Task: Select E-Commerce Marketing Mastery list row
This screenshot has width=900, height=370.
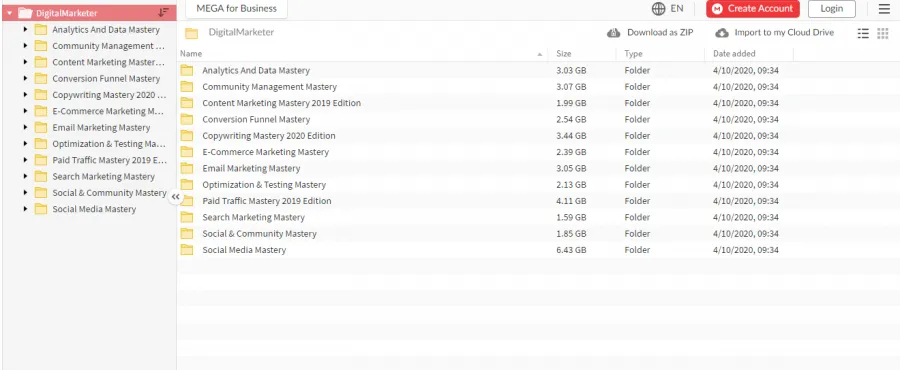Action: 538,152
